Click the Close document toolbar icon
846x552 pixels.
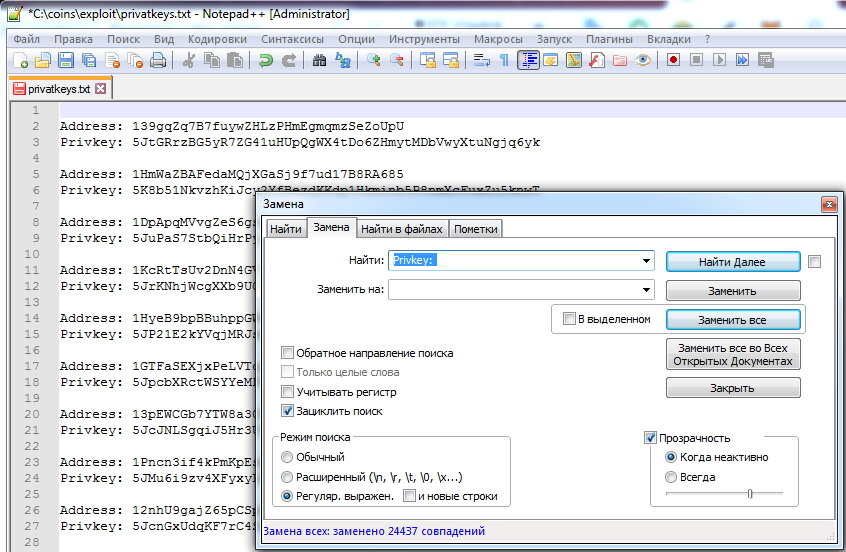[x=112, y=60]
